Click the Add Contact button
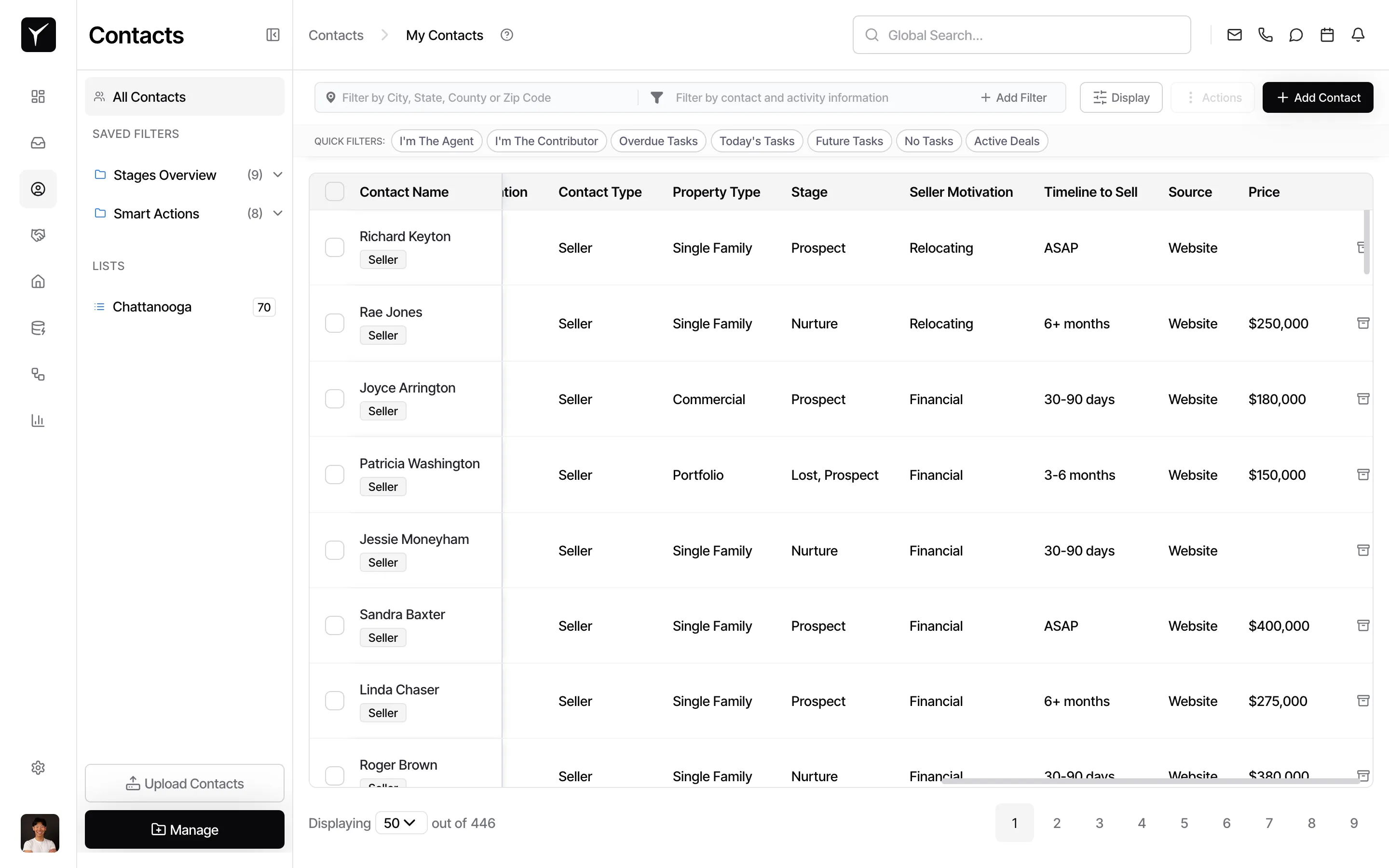The width and height of the screenshot is (1389, 868). tap(1318, 97)
